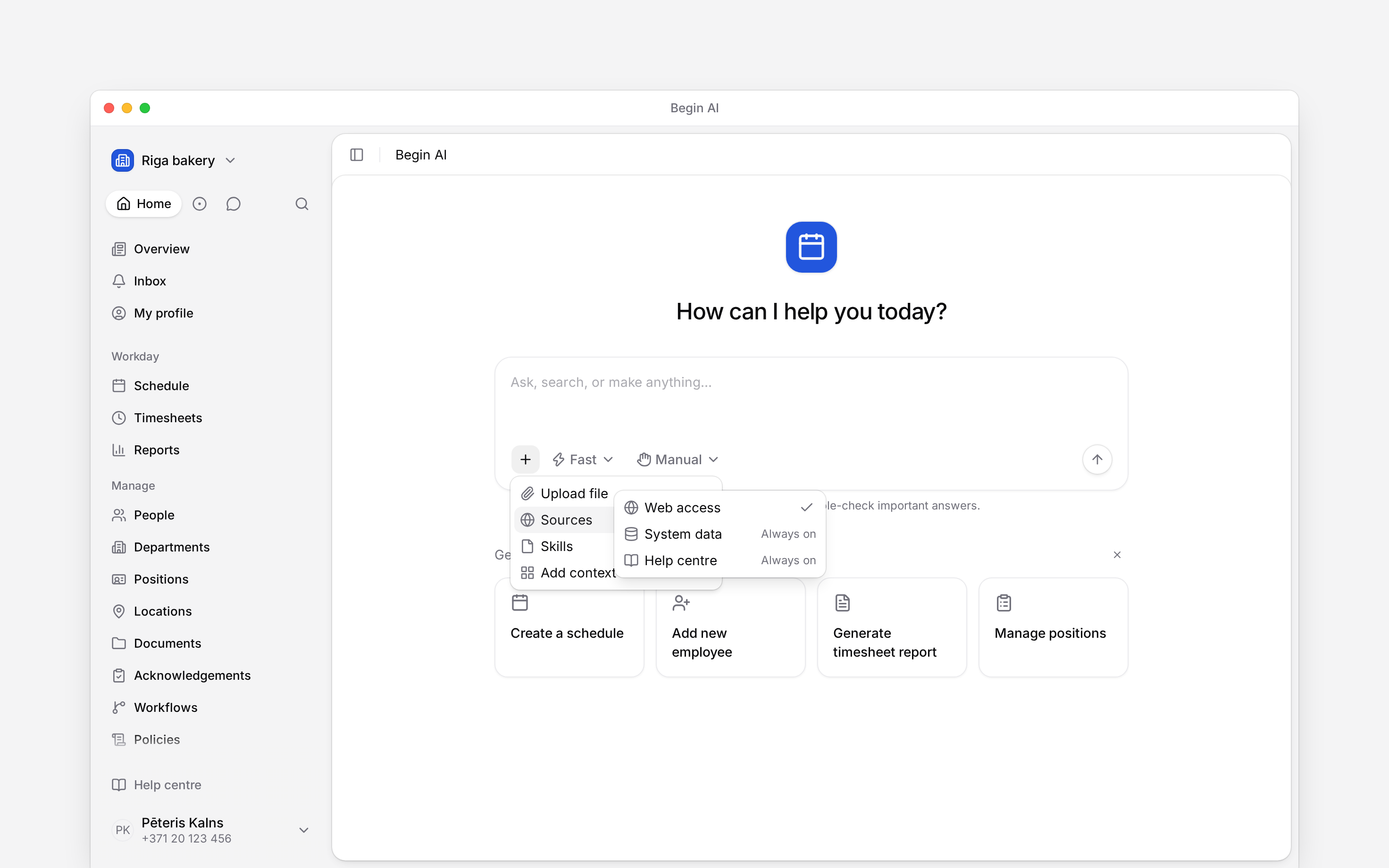Open Timesheets in the sidebar
This screenshot has width=1389, height=868.
coord(211,417)
